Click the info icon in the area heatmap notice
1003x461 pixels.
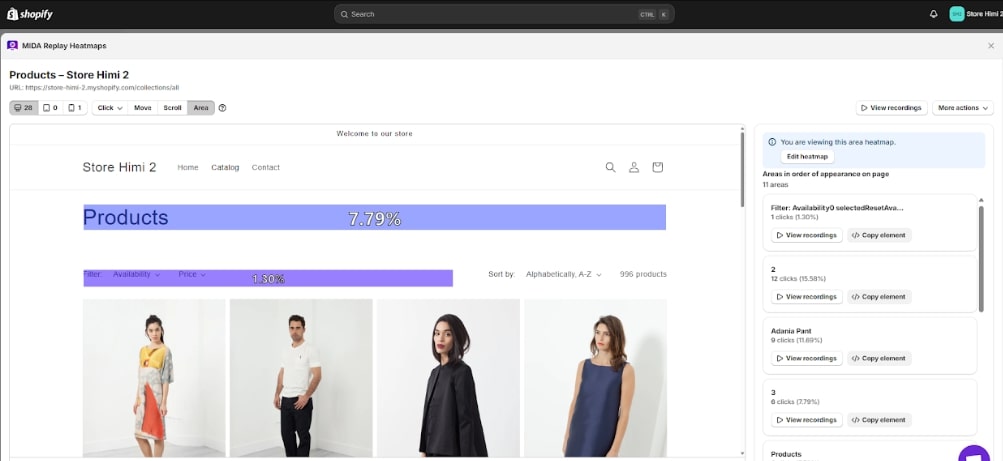click(772, 142)
